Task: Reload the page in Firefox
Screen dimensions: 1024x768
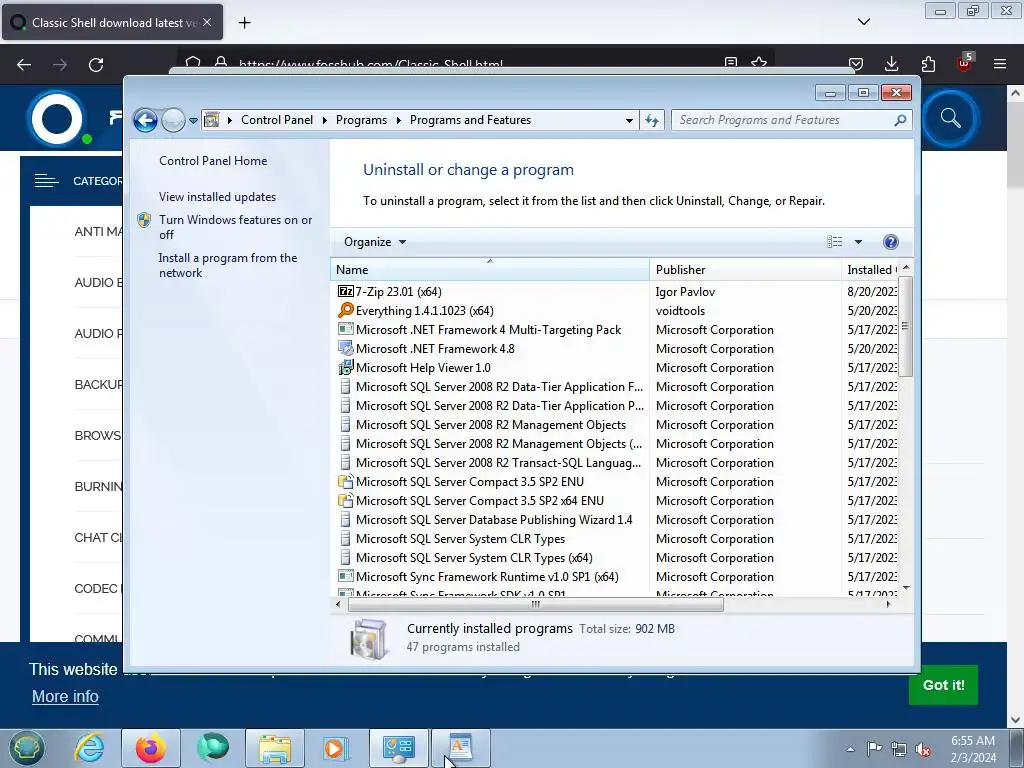Action: point(96,65)
